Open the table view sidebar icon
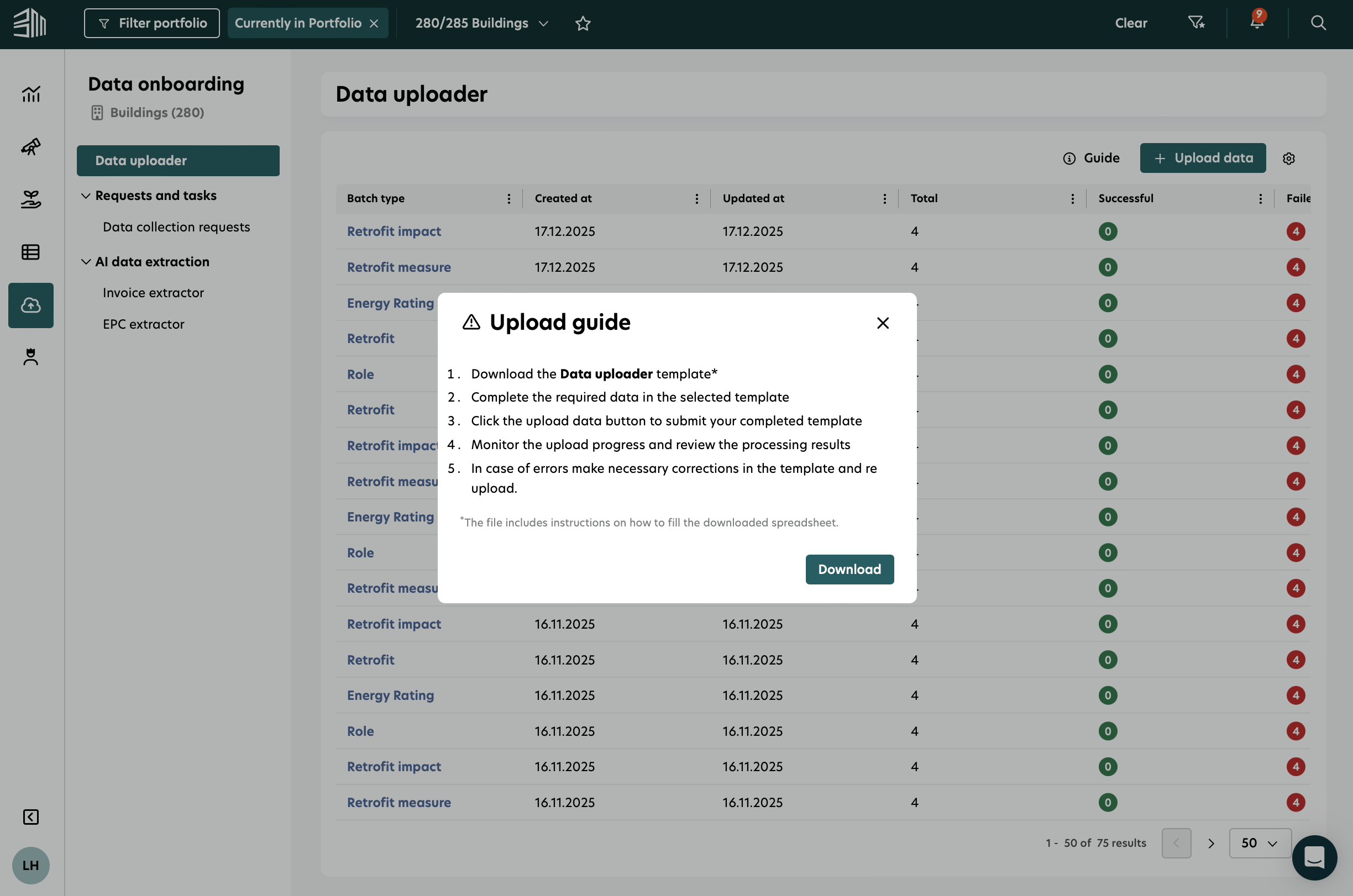1353x896 pixels. [31, 252]
